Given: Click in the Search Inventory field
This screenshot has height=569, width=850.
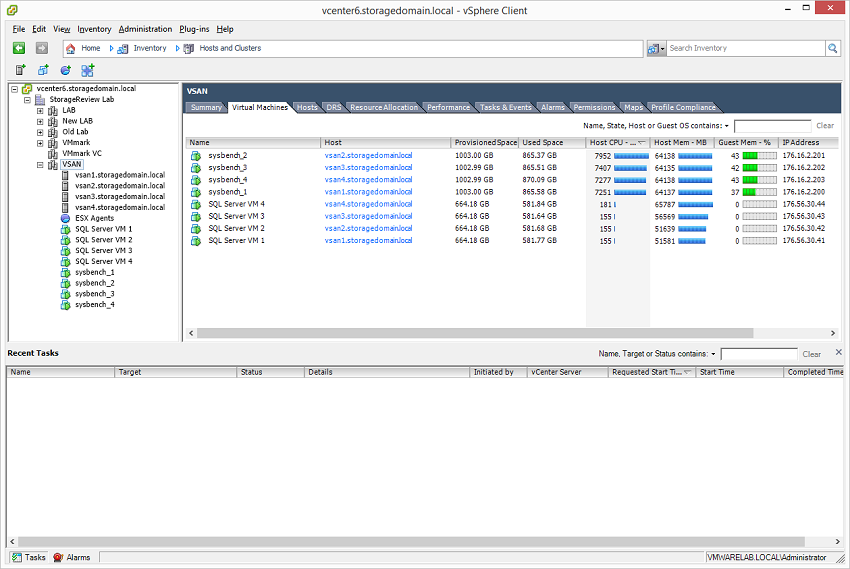Looking at the screenshot, I should pos(746,48).
